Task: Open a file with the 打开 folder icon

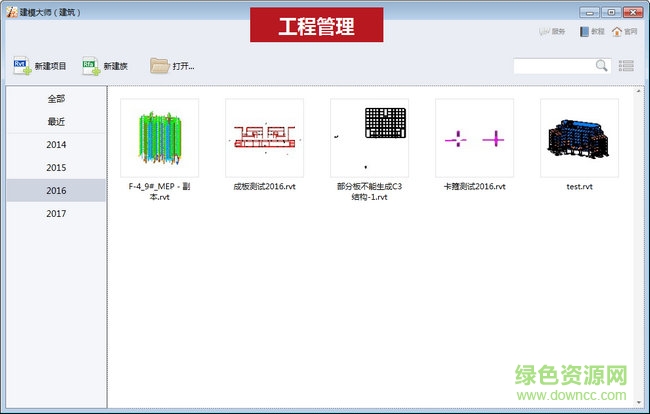Action: coord(160,66)
